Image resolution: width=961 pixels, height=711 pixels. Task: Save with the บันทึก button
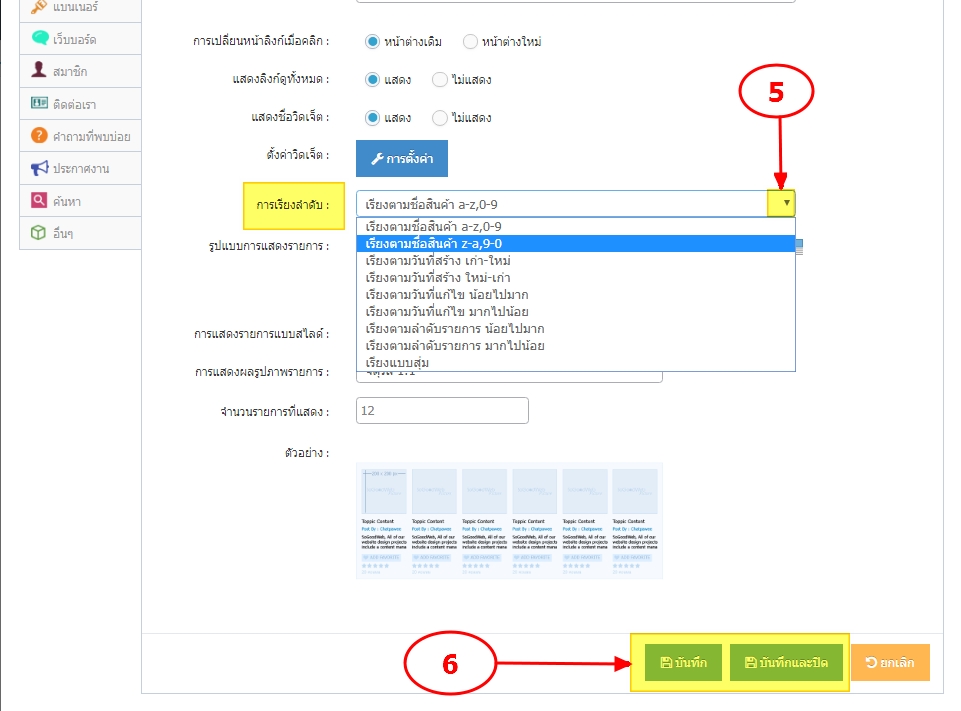pos(683,663)
